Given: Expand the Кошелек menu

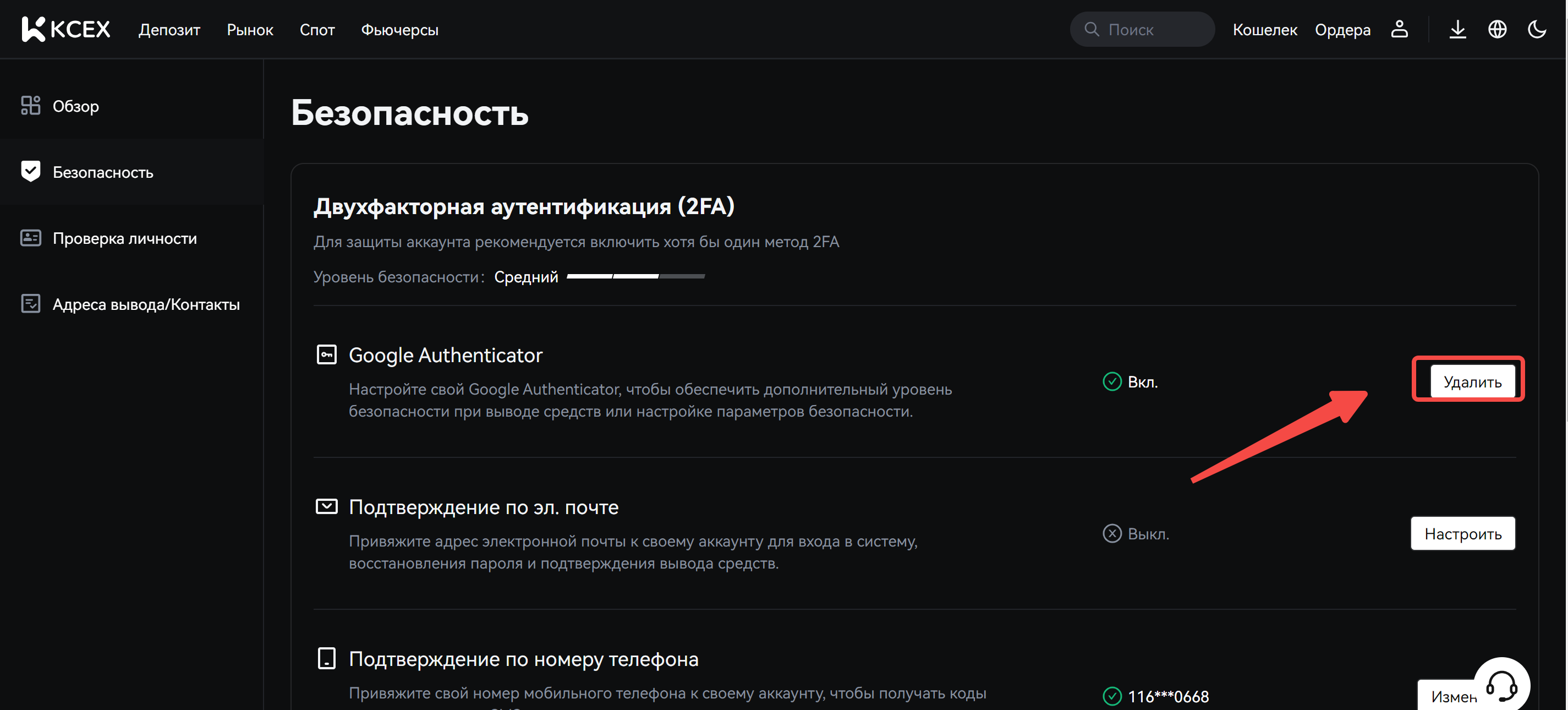Looking at the screenshot, I should pos(1264,30).
